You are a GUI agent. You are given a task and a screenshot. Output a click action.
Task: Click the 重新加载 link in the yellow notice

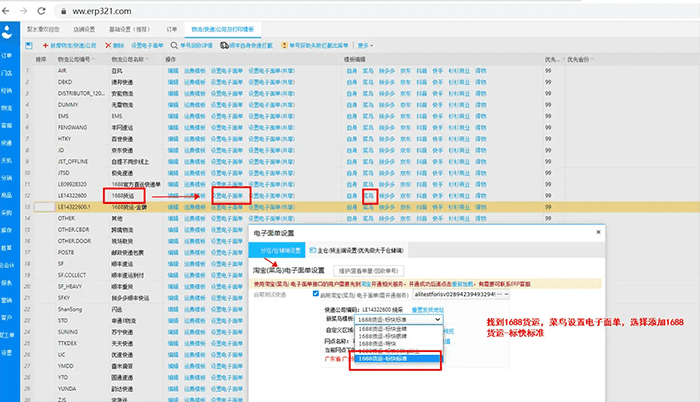tap(462, 284)
